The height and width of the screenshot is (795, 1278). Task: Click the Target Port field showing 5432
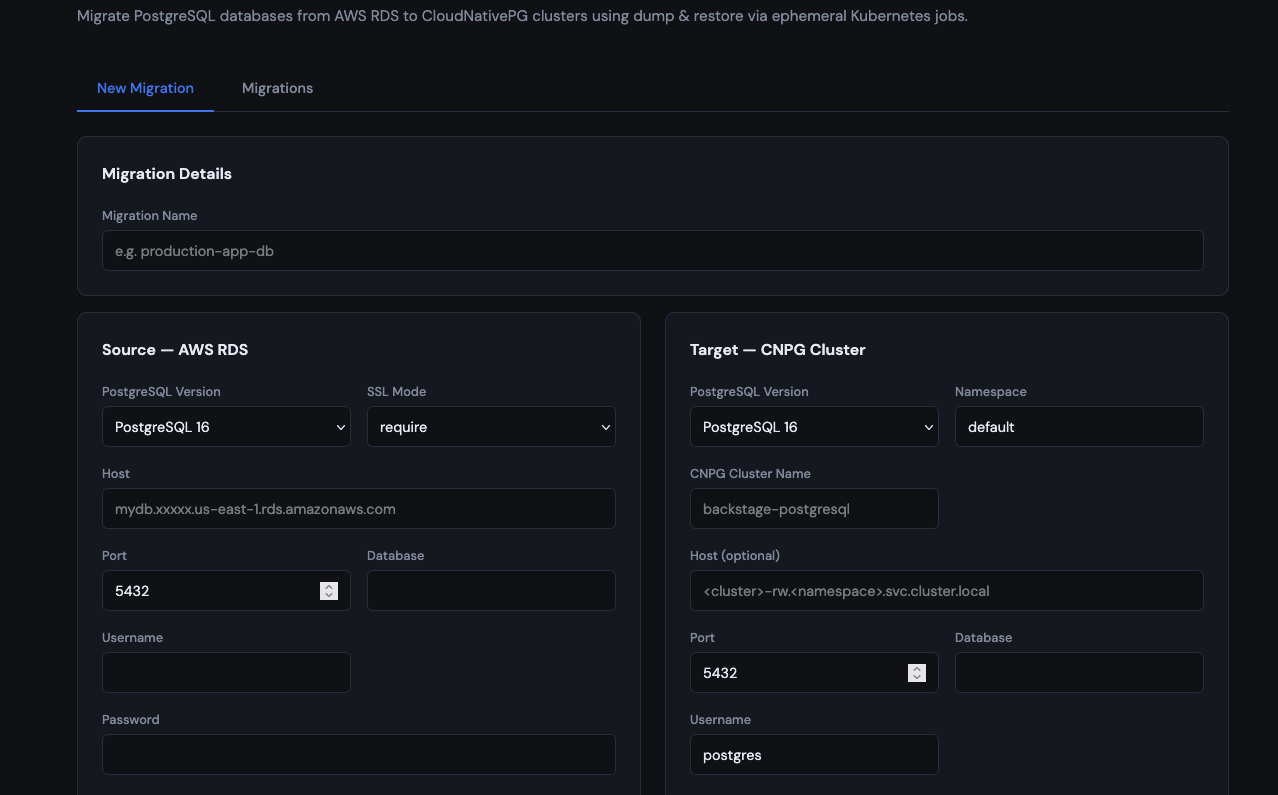(814, 673)
